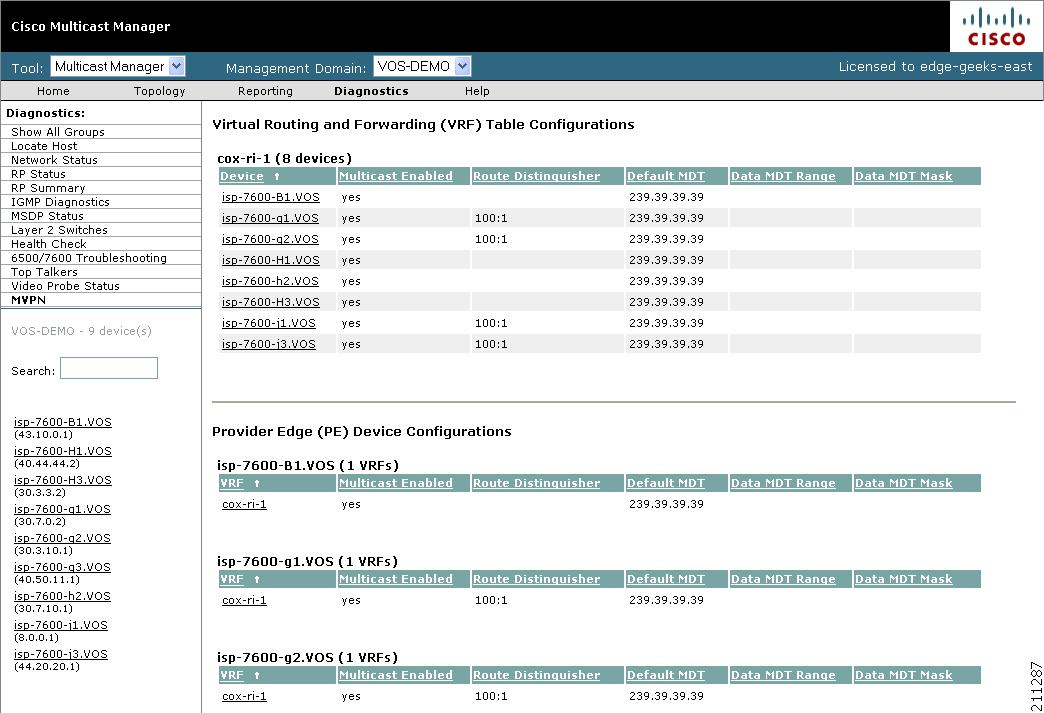Open the Locate Host diagnostic

pyautogui.click(x=43, y=145)
